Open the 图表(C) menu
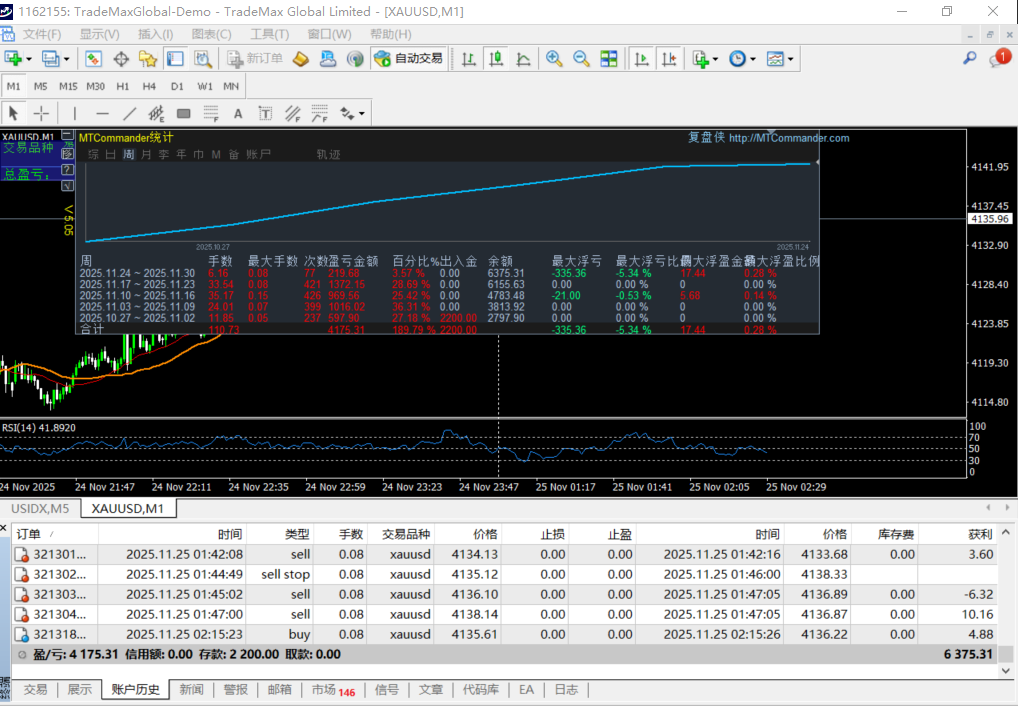 pos(211,34)
